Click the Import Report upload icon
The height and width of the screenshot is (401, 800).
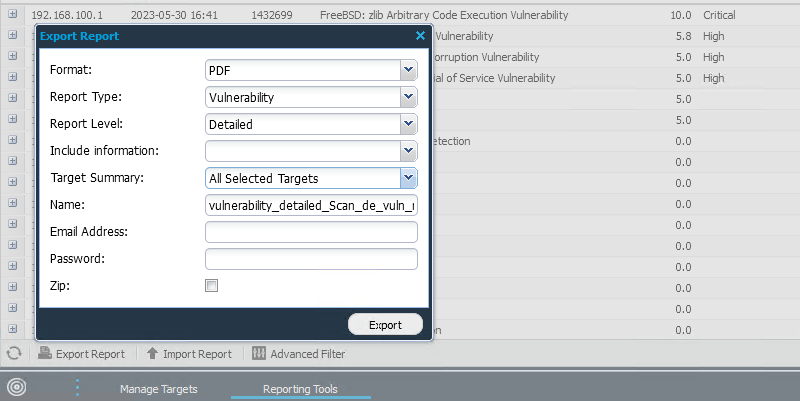pos(152,354)
